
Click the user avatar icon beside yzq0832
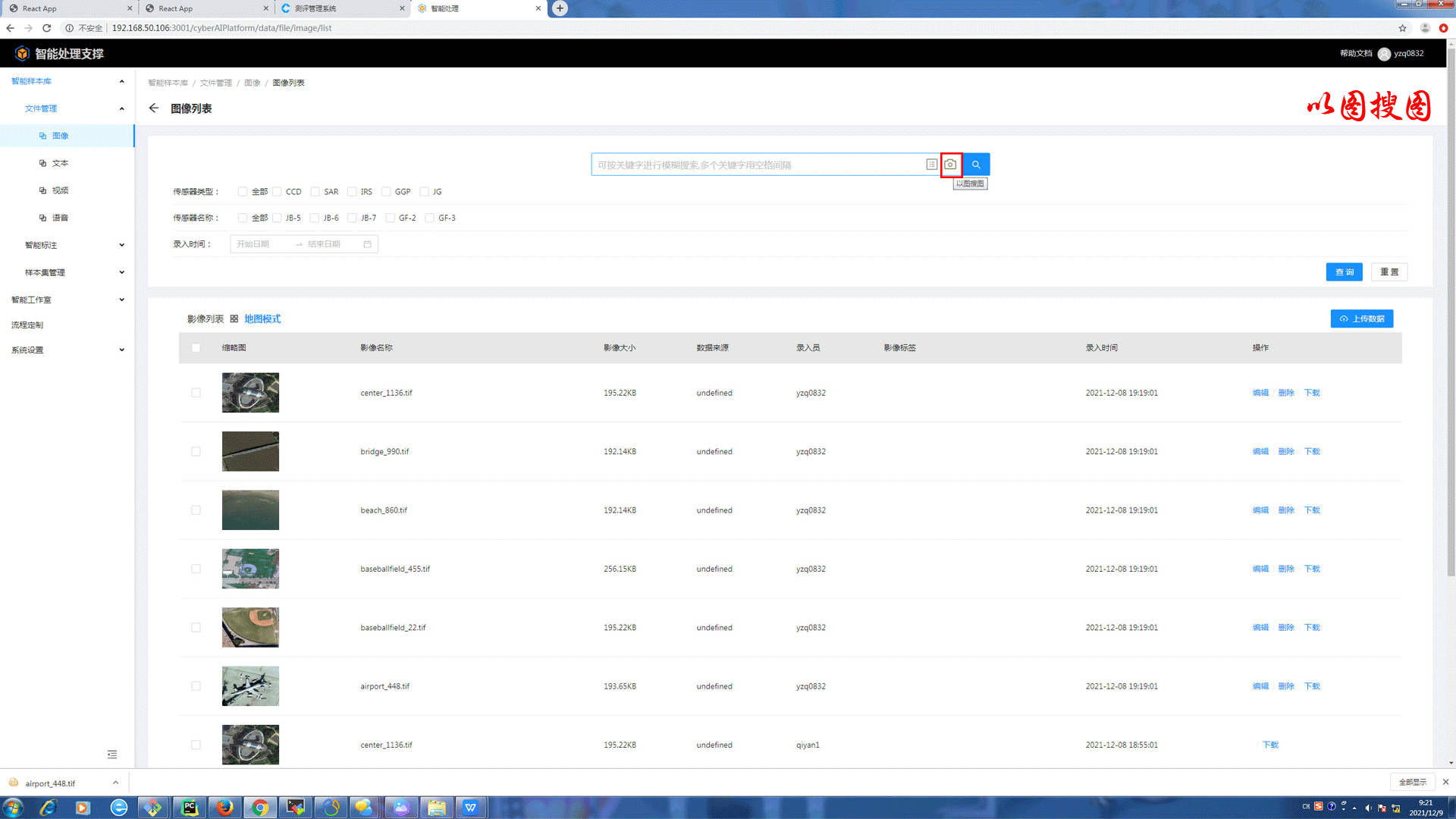pyautogui.click(x=1384, y=54)
